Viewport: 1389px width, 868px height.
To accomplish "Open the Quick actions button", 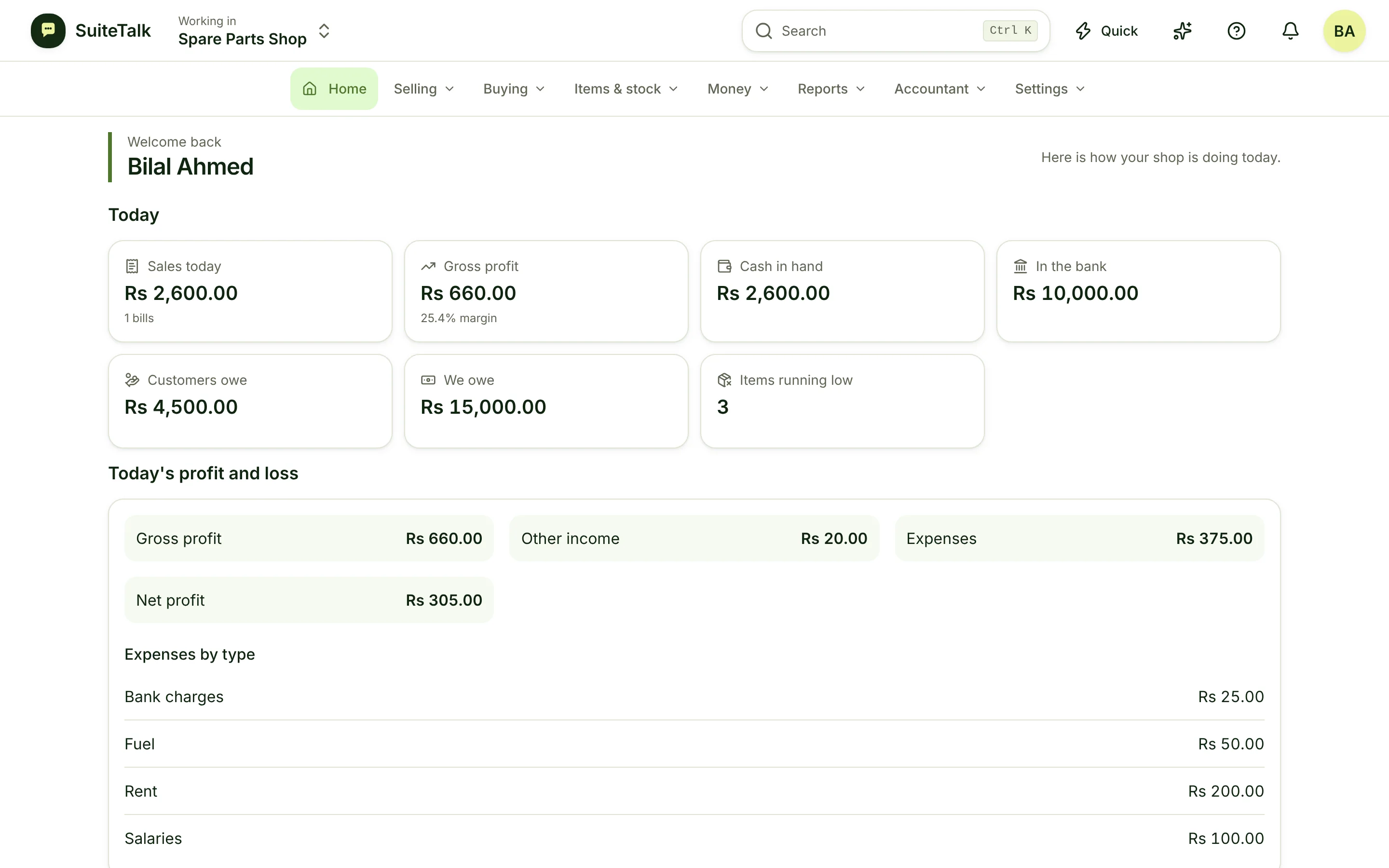I will pos(1106,31).
